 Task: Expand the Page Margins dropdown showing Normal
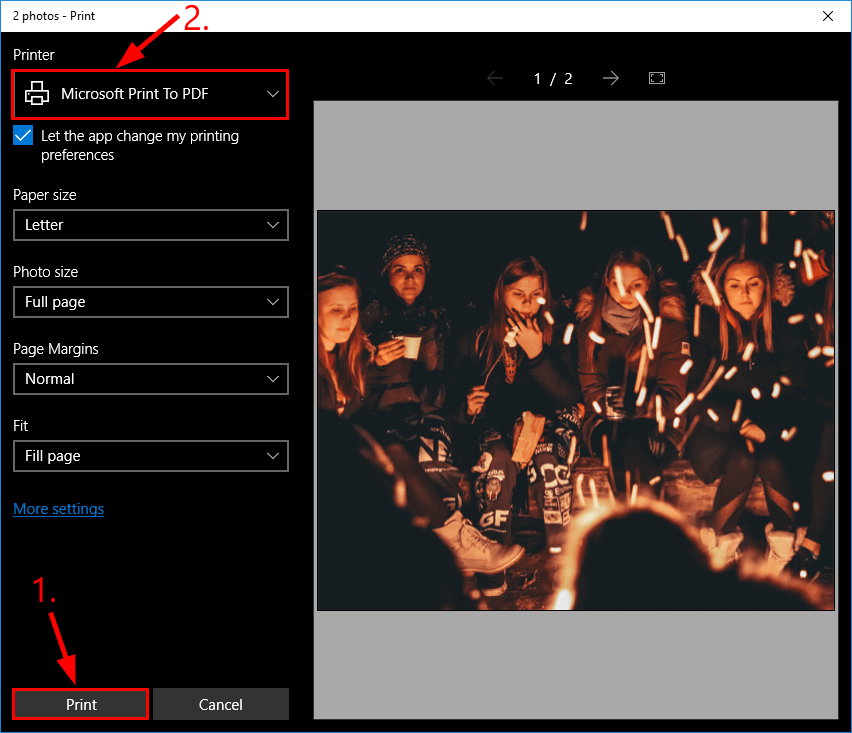click(150, 379)
